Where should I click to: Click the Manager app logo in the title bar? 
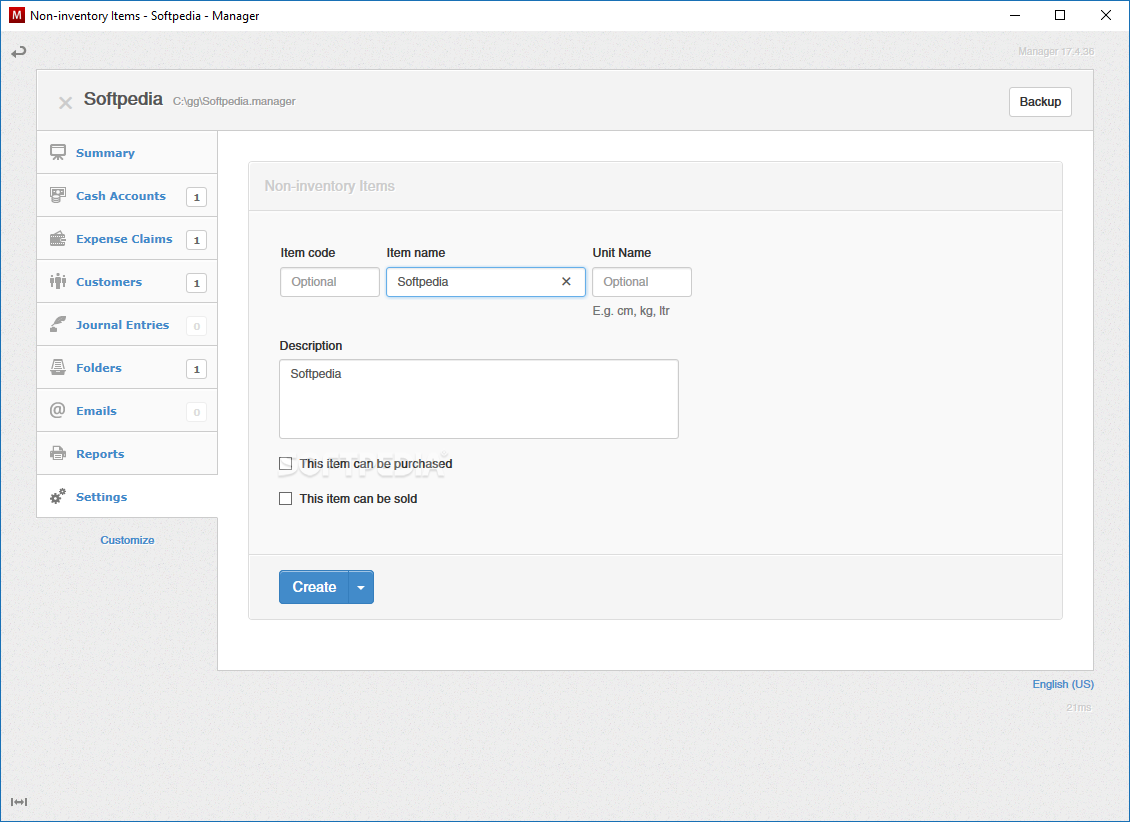(x=17, y=15)
